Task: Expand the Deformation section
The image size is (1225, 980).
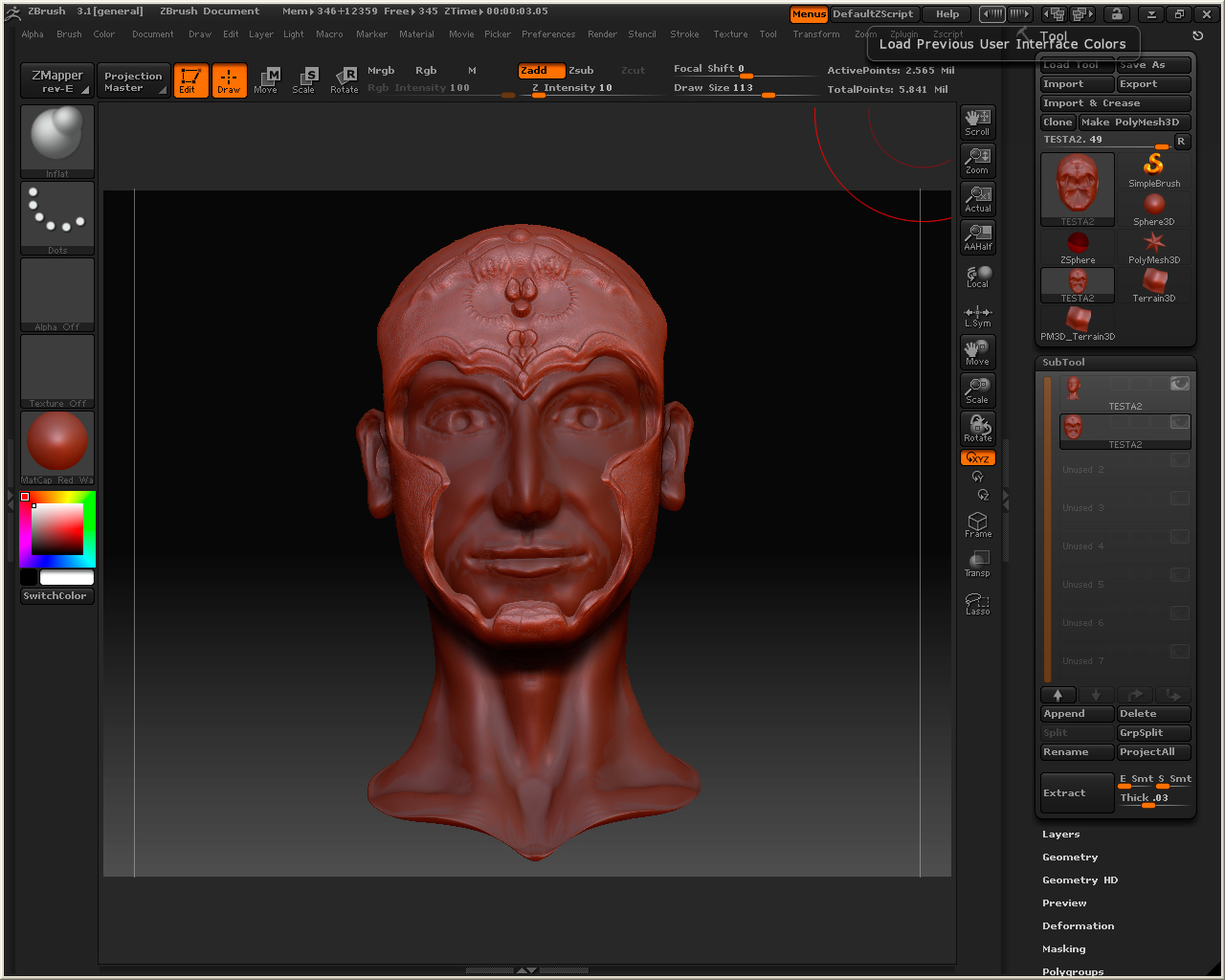Action: coord(1078,926)
